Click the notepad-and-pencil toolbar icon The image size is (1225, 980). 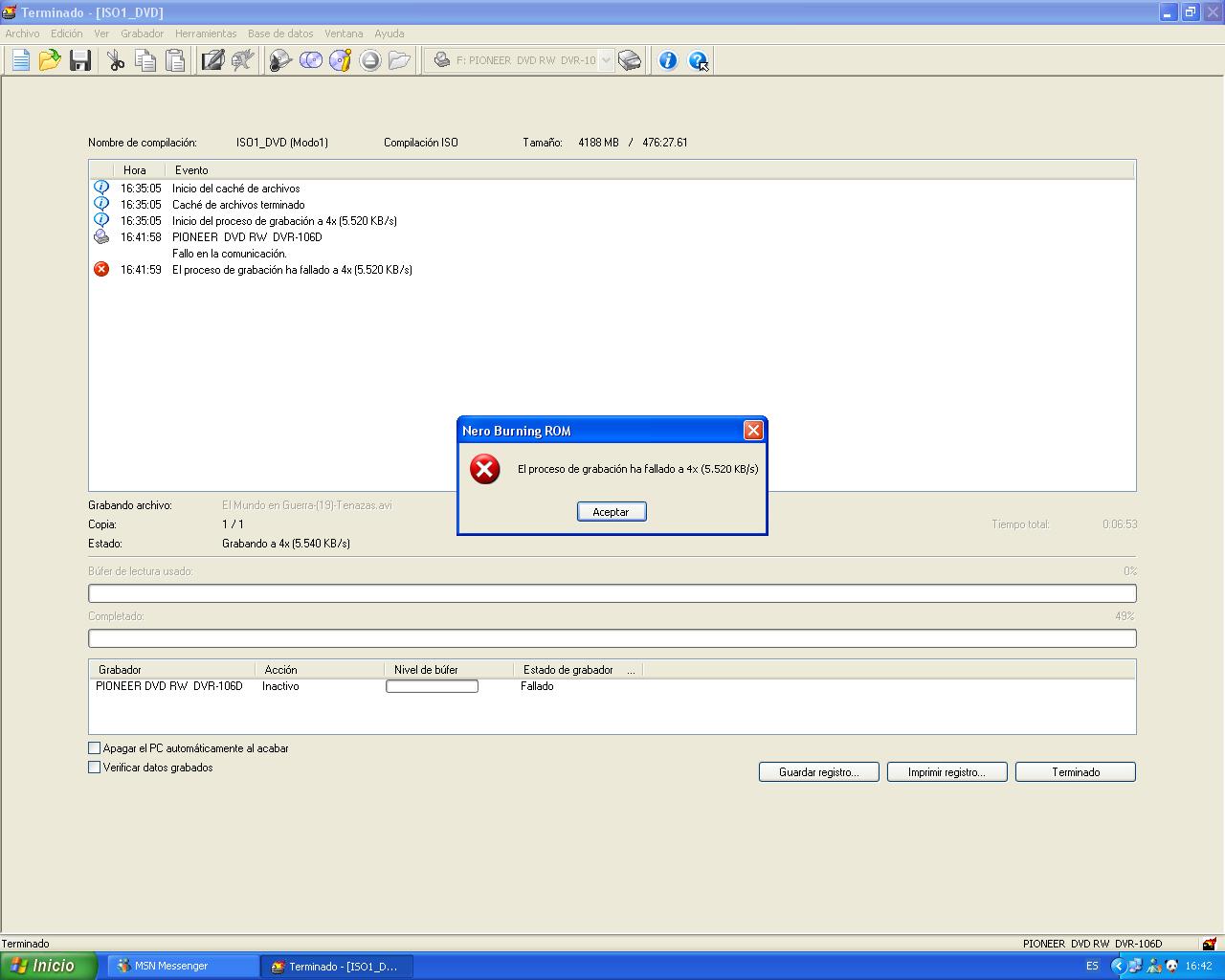(212, 60)
